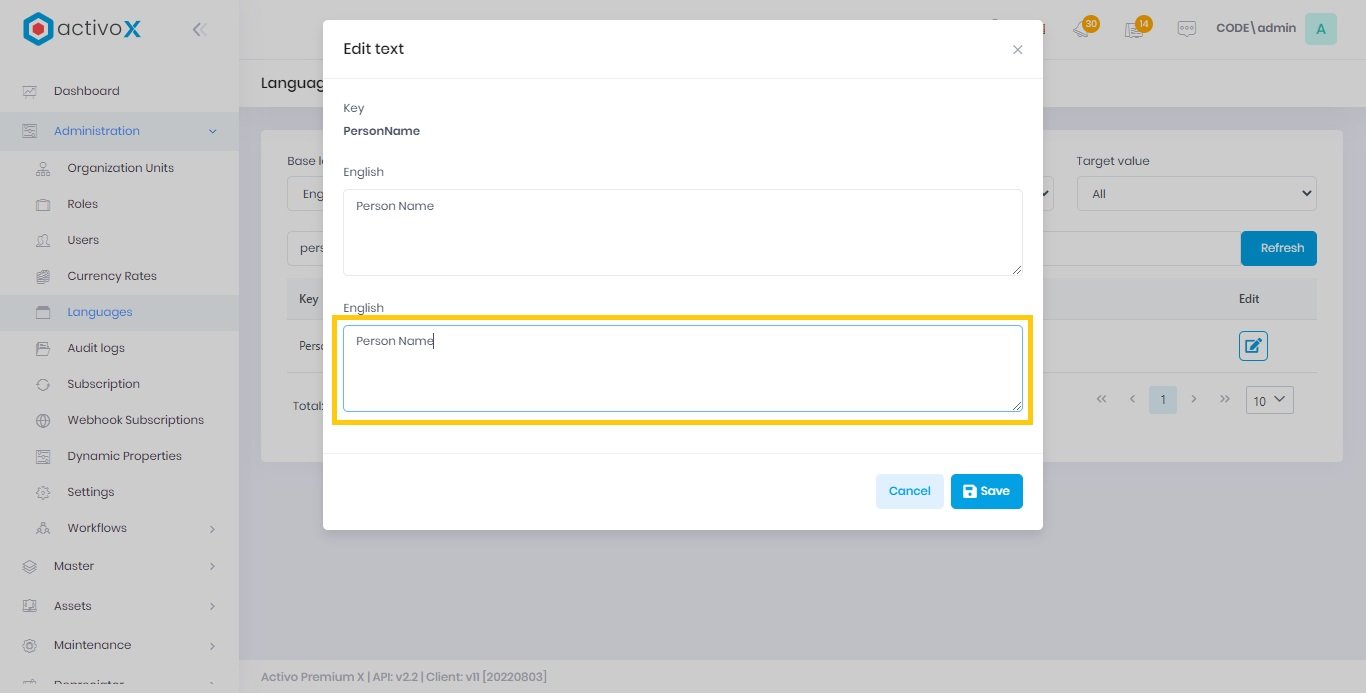Go to Currency Rates page
The height and width of the screenshot is (696, 1366).
pyautogui.click(x=112, y=276)
